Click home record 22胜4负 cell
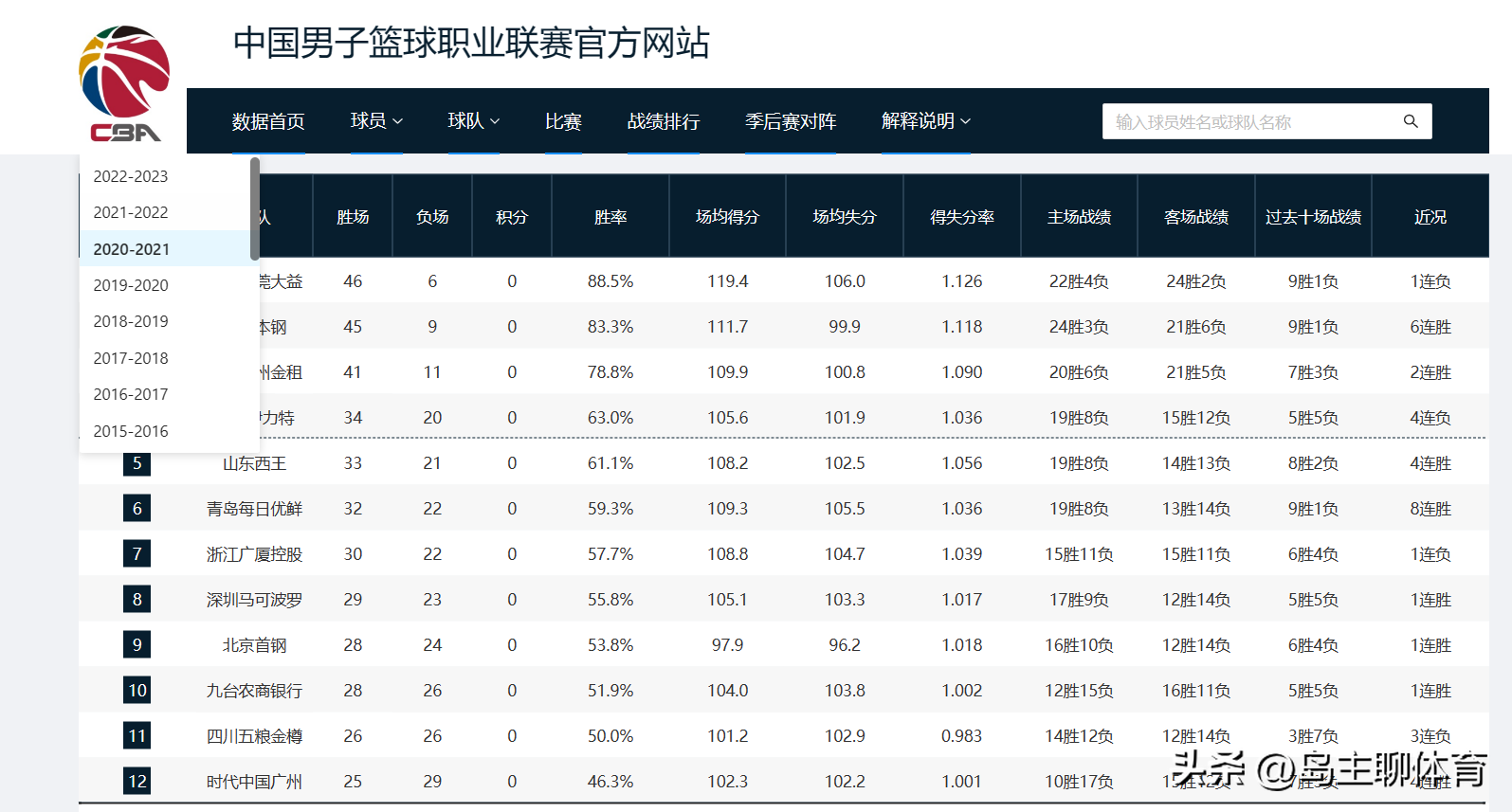Screen dimensions: 1512x812 1079,281
